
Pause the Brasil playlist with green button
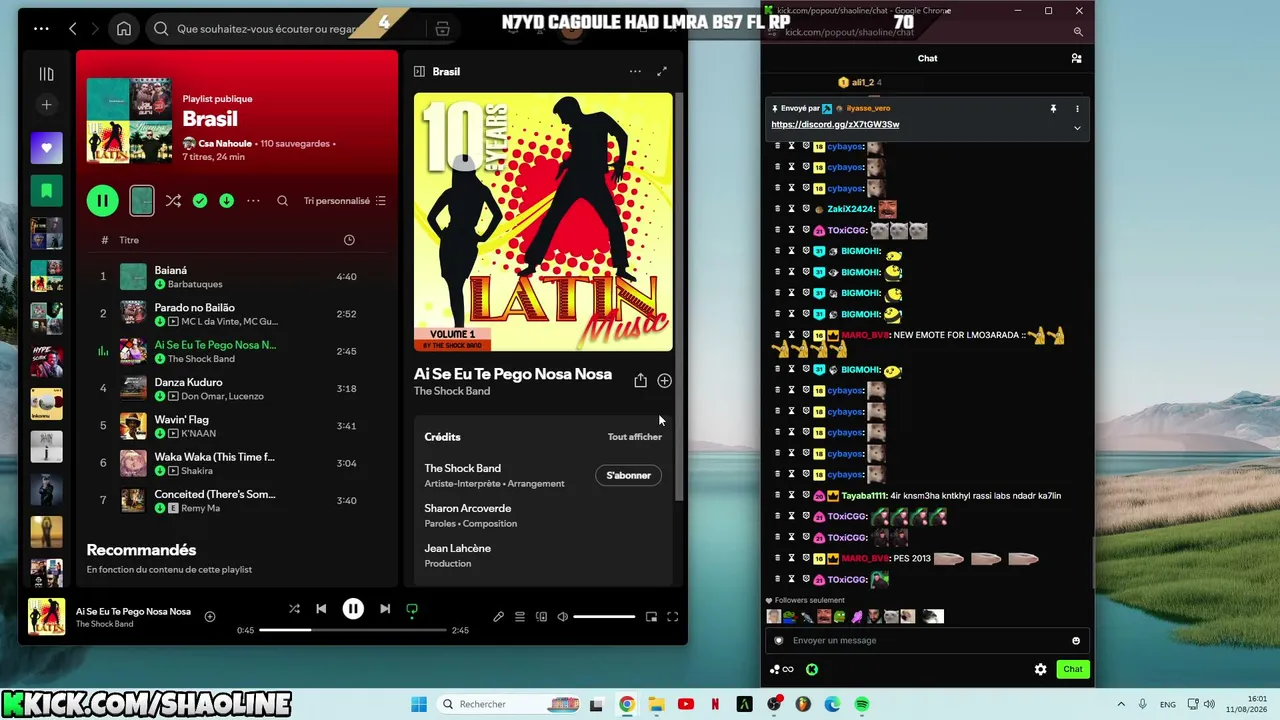[x=102, y=201]
